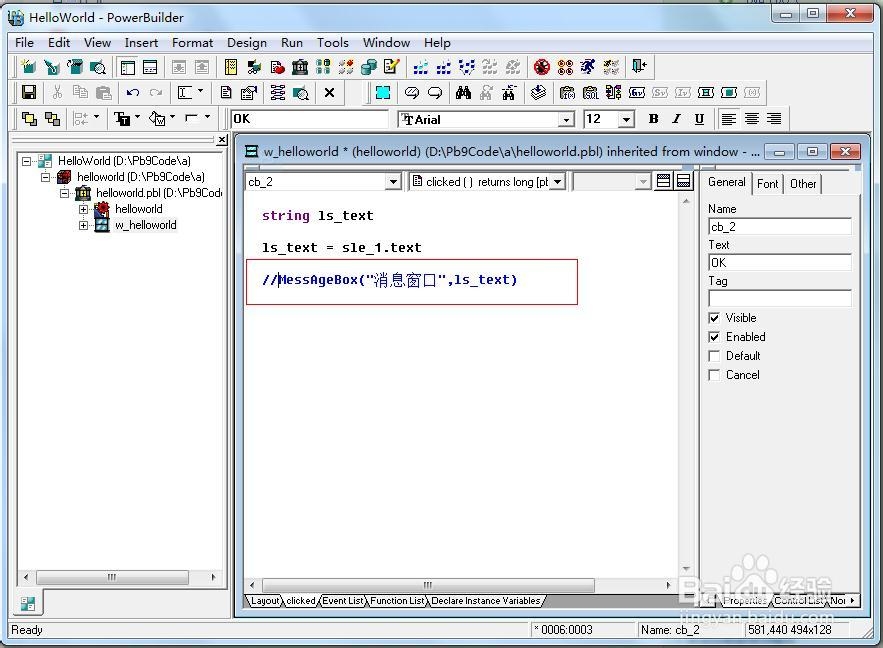Click the Compile script stacked-pages icon
Image resolution: width=883 pixels, height=648 pixels.
pyautogui.click(x=538, y=92)
